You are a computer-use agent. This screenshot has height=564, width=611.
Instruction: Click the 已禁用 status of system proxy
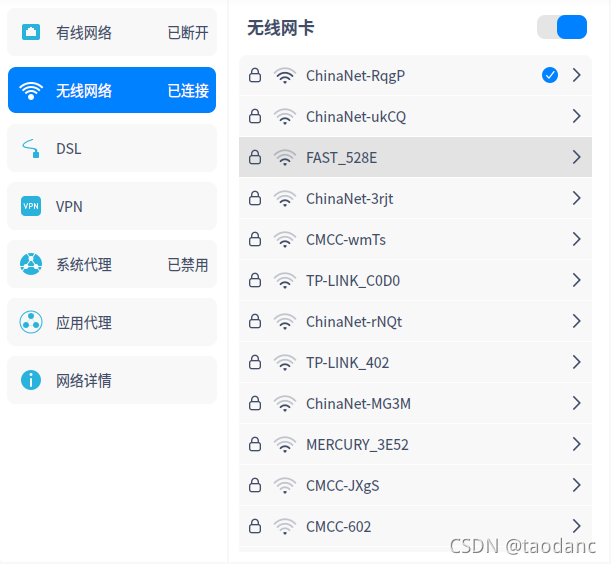188,265
